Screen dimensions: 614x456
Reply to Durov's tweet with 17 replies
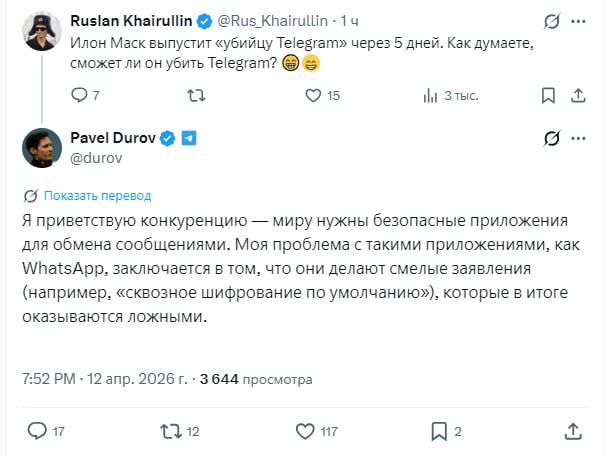[37, 432]
